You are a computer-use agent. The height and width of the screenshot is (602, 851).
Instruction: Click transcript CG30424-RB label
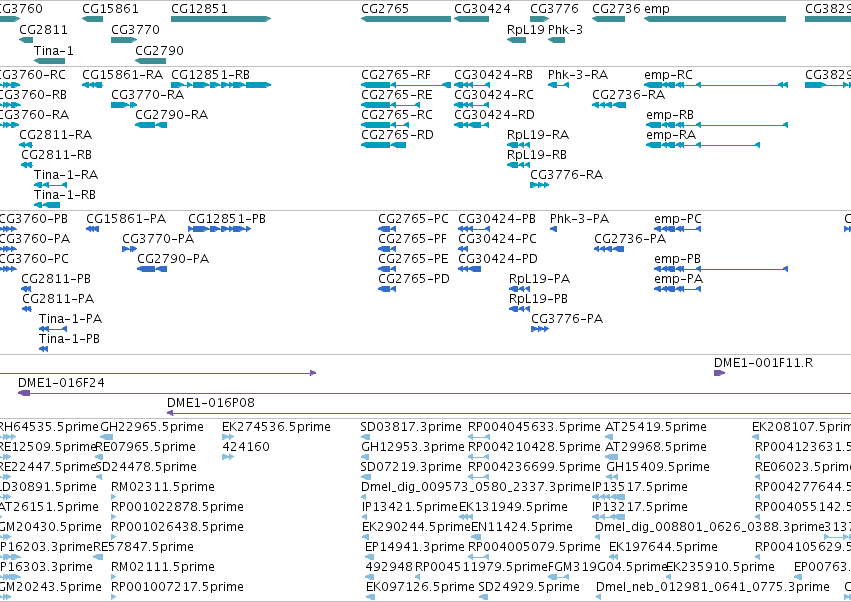[x=493, y=74]
